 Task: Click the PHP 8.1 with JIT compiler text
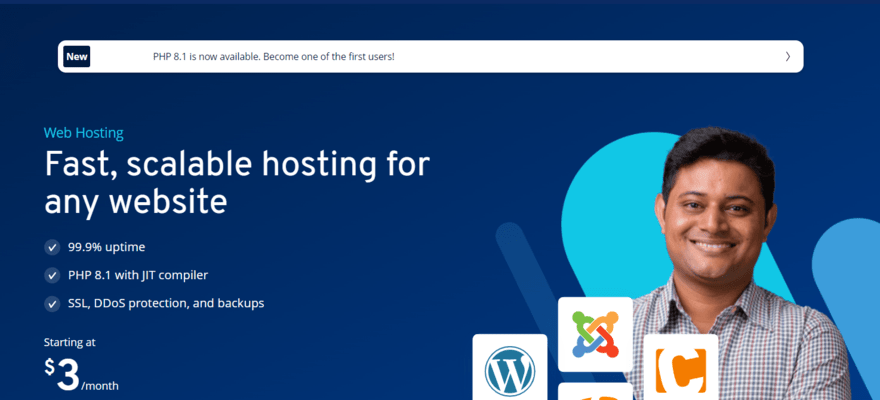click(138, 275)
